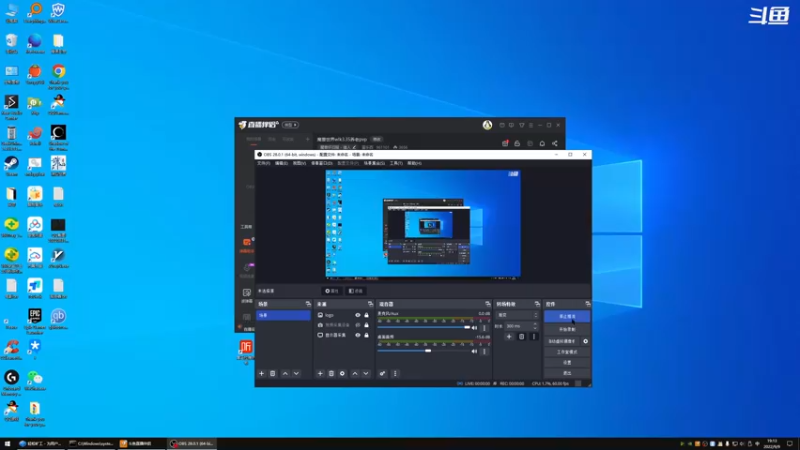This screenshot has width=800, height=450.
Task: Open Mic/Aux channel options three-dot menu
Action: click(x=485, y=328)
